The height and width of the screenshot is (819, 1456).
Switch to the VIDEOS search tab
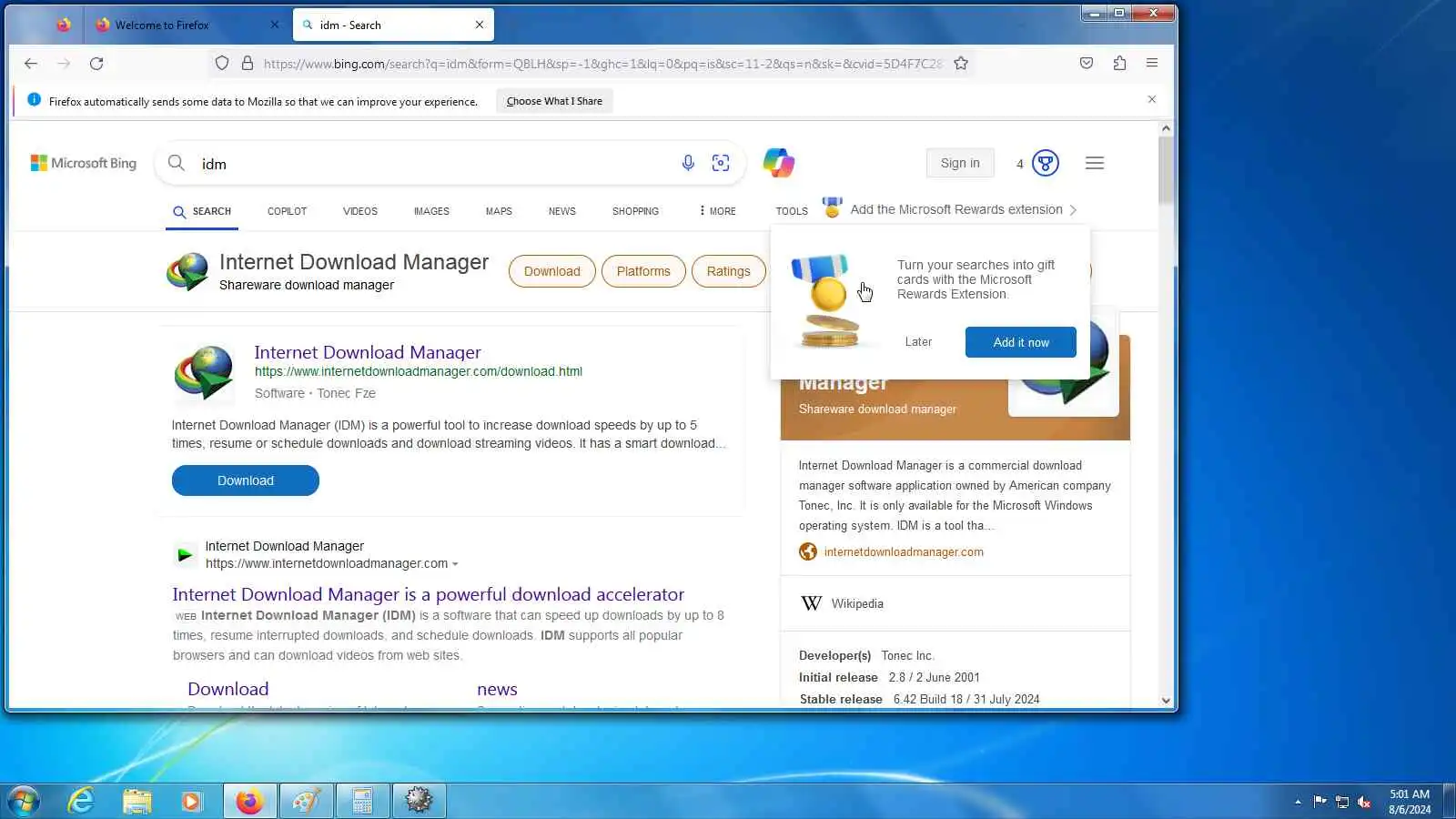tap(360, 211)
